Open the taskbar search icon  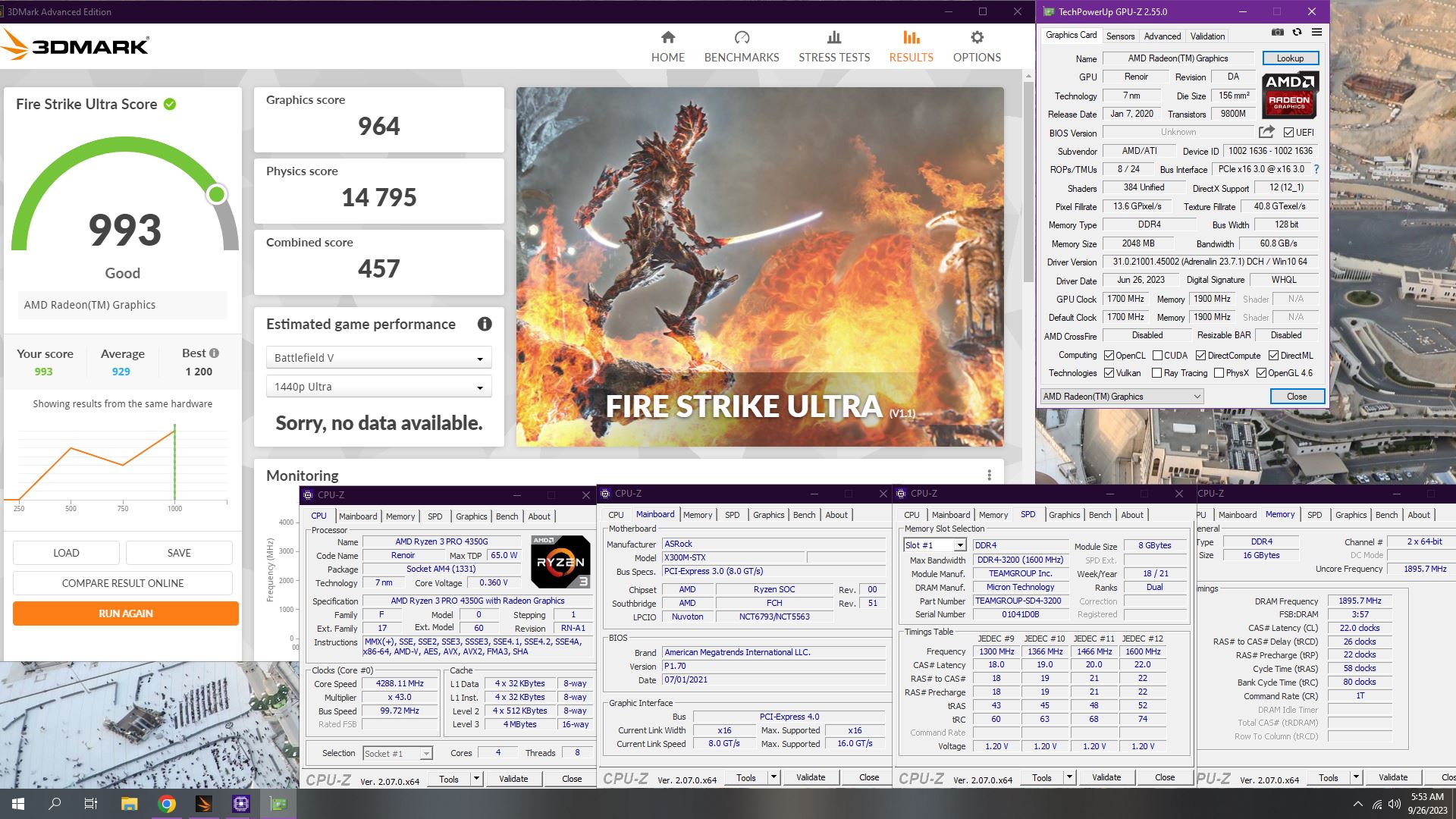click(x=55, y=804)
